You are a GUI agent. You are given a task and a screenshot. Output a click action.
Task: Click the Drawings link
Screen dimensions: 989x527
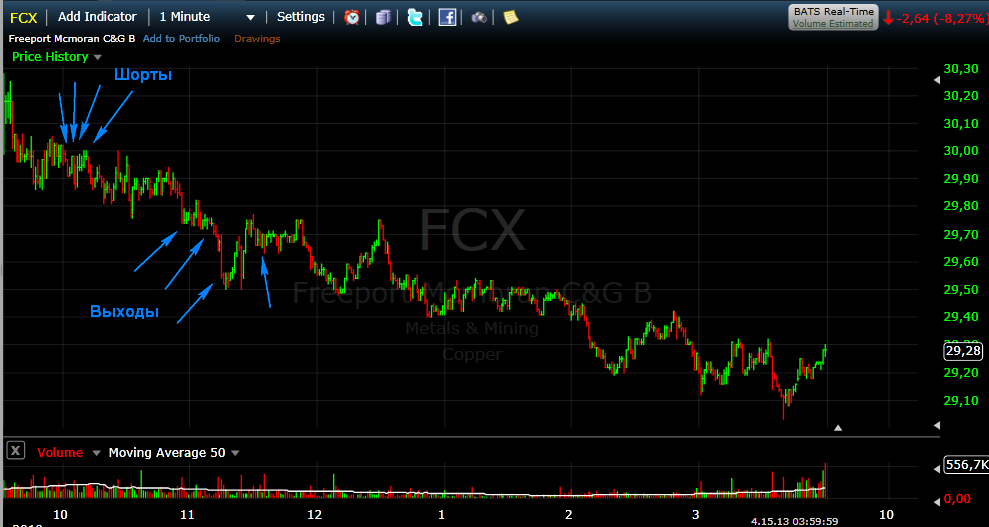(x=257, y=39)
